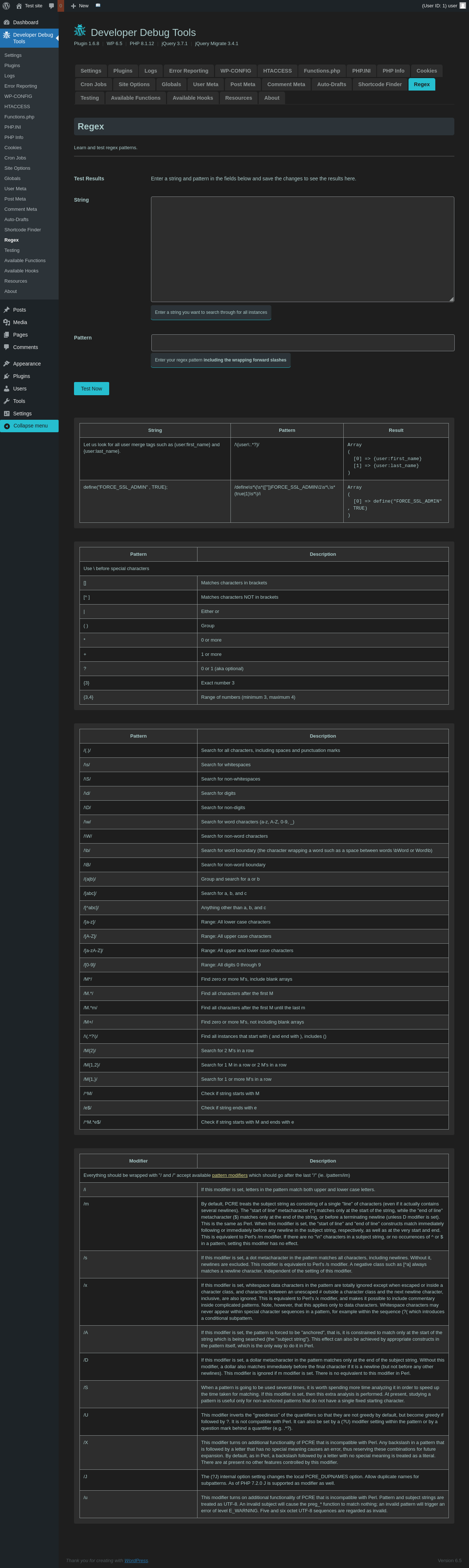This screenshot has height=1568, width=469.
Task: Open Settings via its sliders icon
Action: click(x=7, y=414)
